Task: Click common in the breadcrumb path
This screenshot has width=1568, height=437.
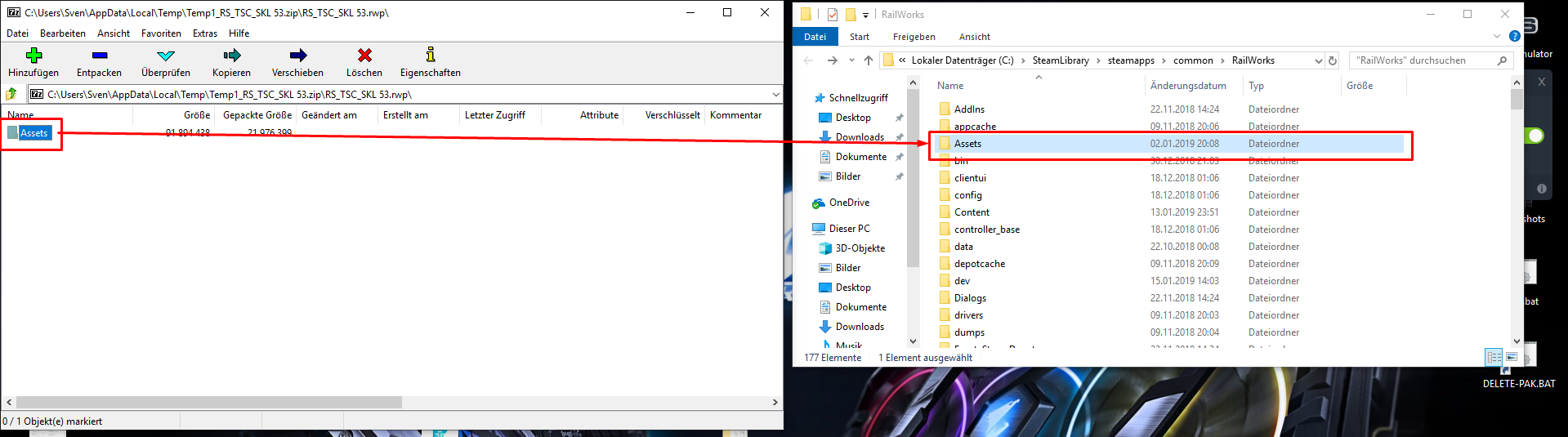Action: tap(1193, 60)
